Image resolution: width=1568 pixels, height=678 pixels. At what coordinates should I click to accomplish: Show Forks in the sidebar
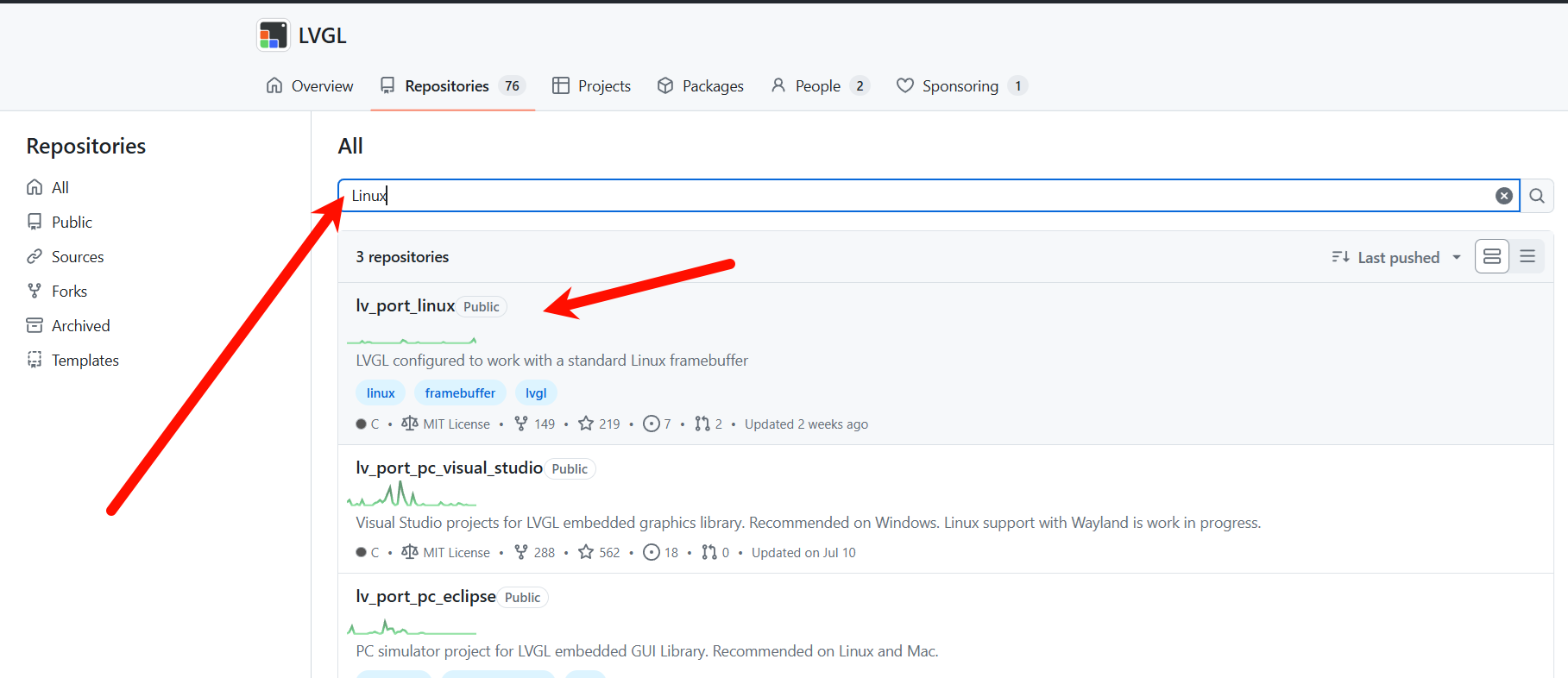pyautogui.click(x=56, y=291)
